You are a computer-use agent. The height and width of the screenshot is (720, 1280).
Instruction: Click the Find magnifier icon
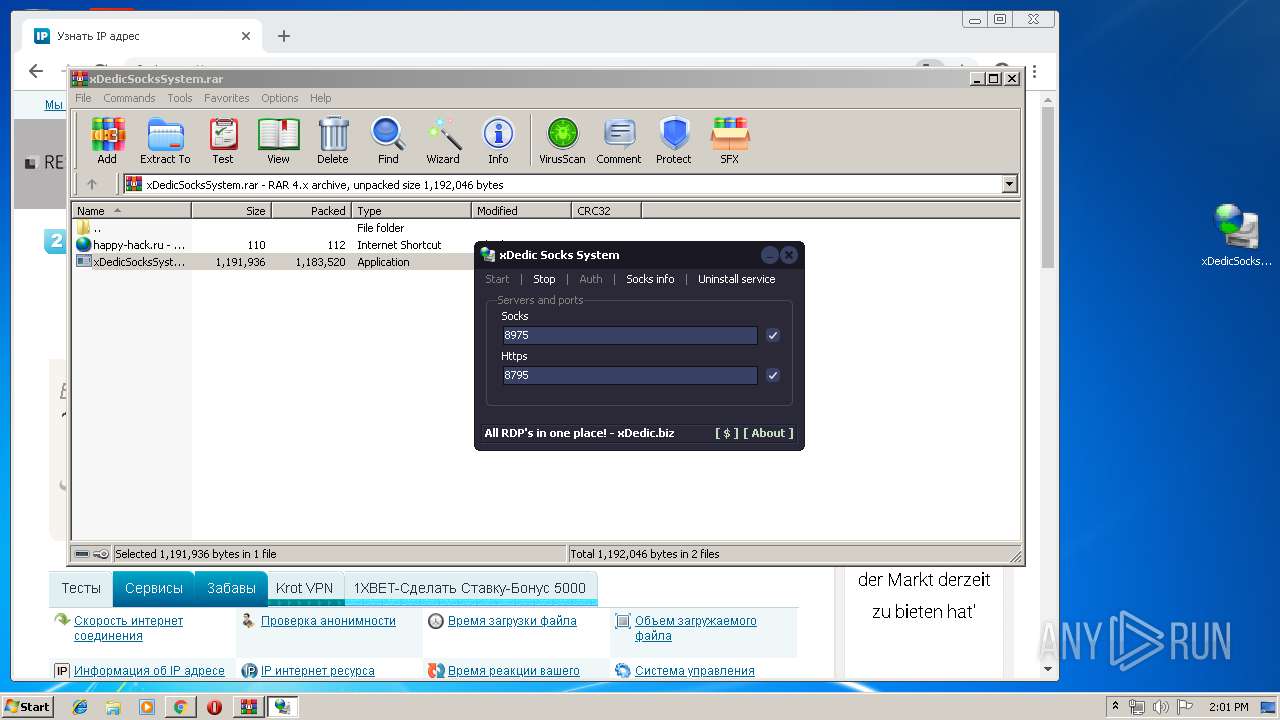[388, 140]
